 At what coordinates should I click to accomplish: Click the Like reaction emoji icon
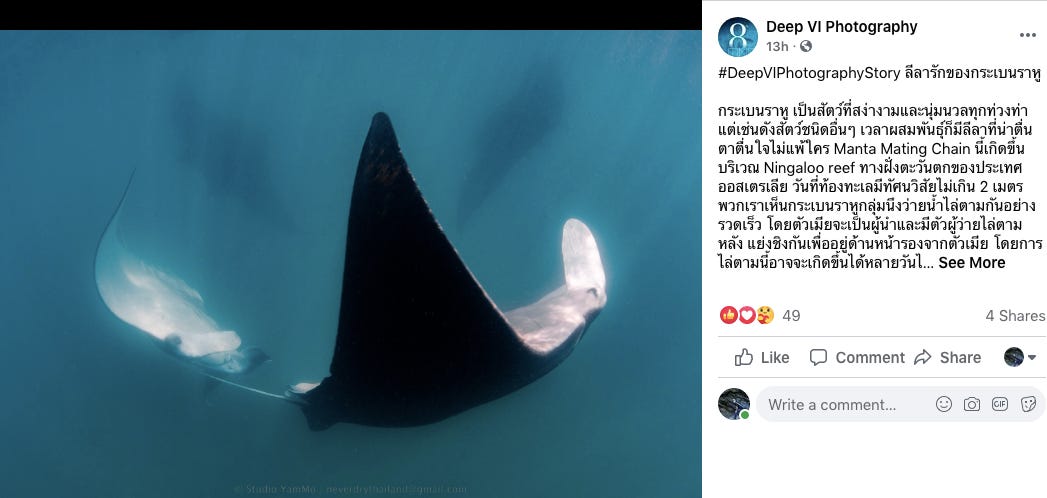pyautogui.click(x=728, y=315)
